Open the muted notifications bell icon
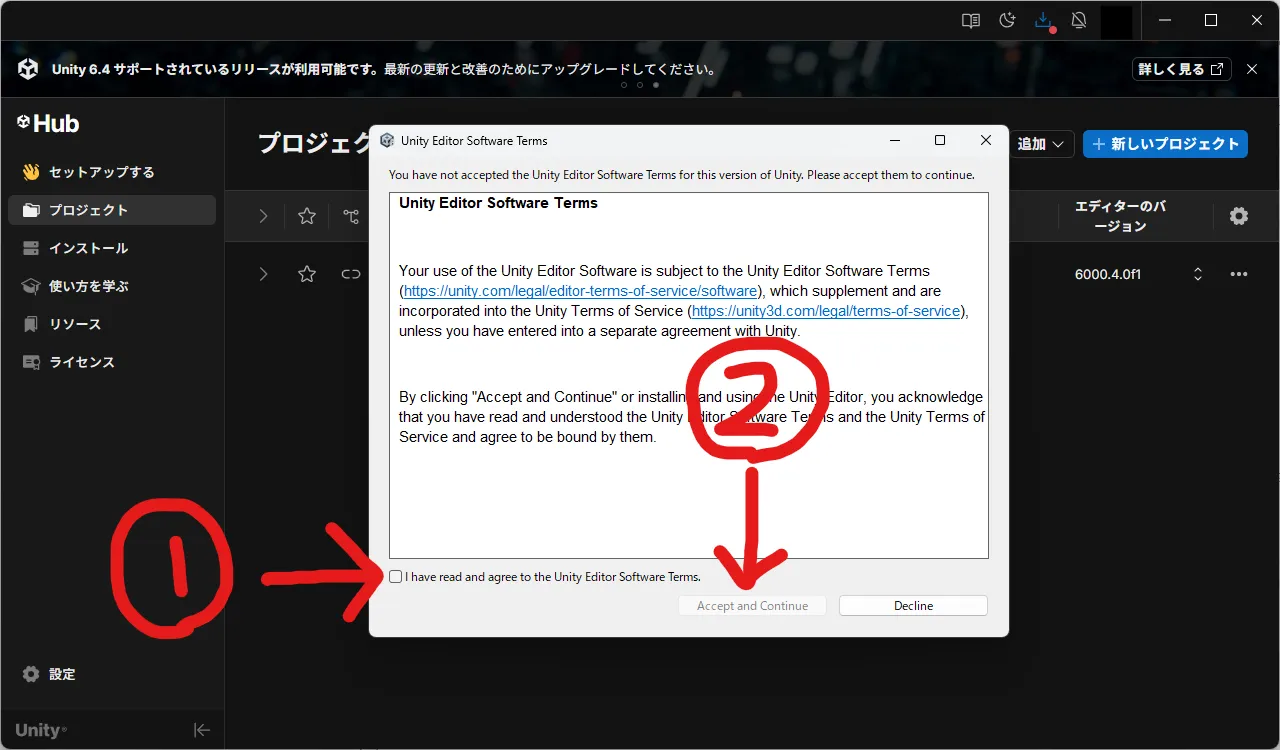Screen dimensions: 1280x750 [1079, 20]
